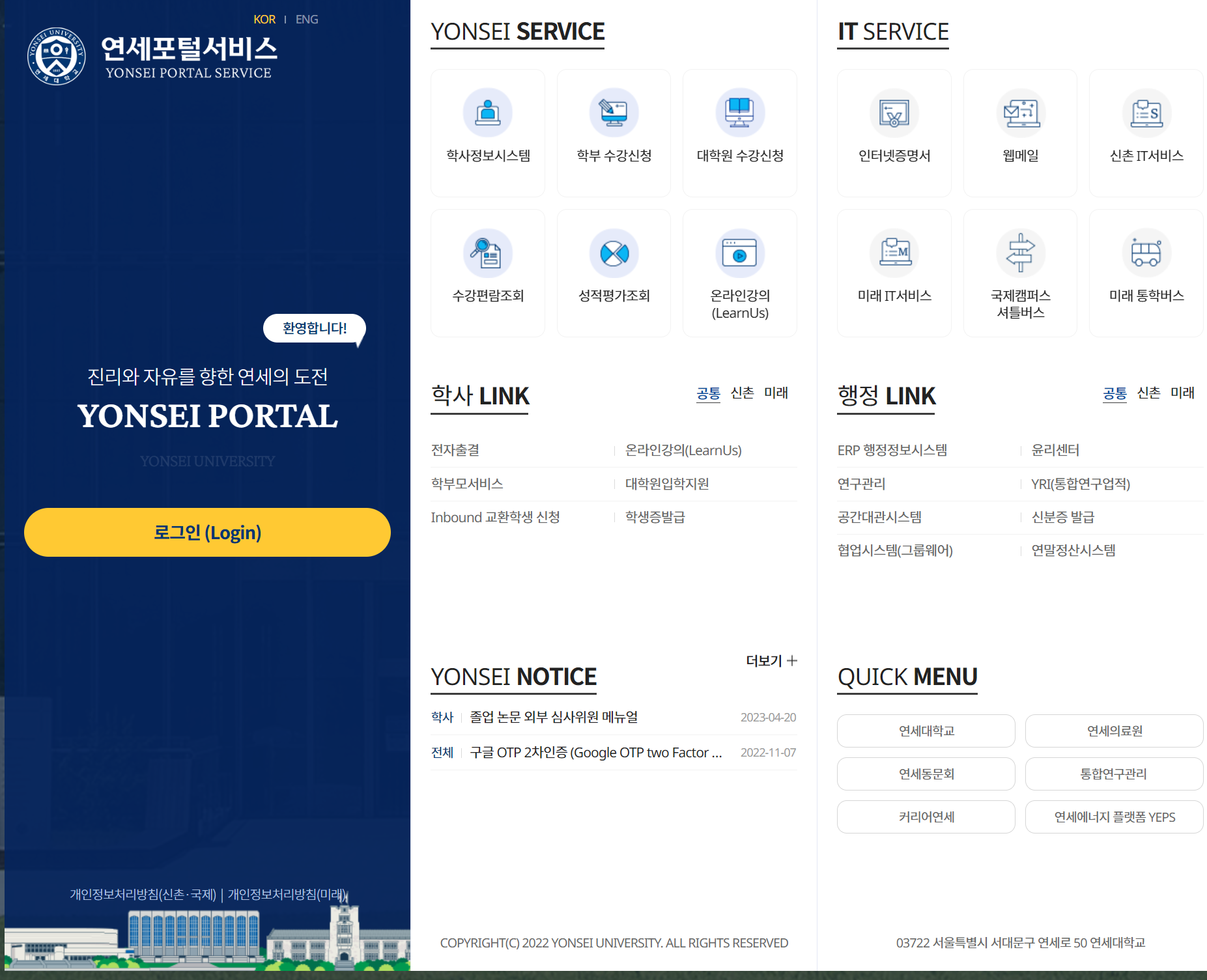1207x980 pixels.
Task: Open ERP 행정정보시스템 link
Action: point(892,450)
